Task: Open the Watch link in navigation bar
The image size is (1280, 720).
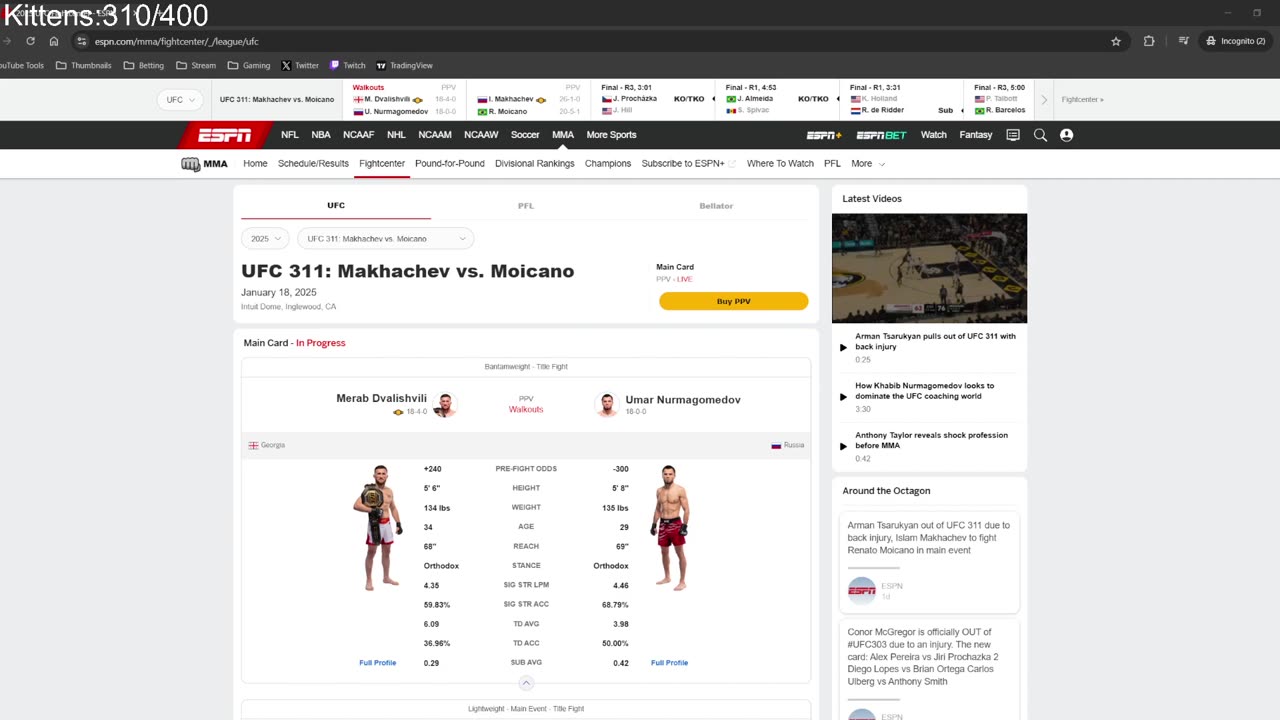Action: point(934,135)
